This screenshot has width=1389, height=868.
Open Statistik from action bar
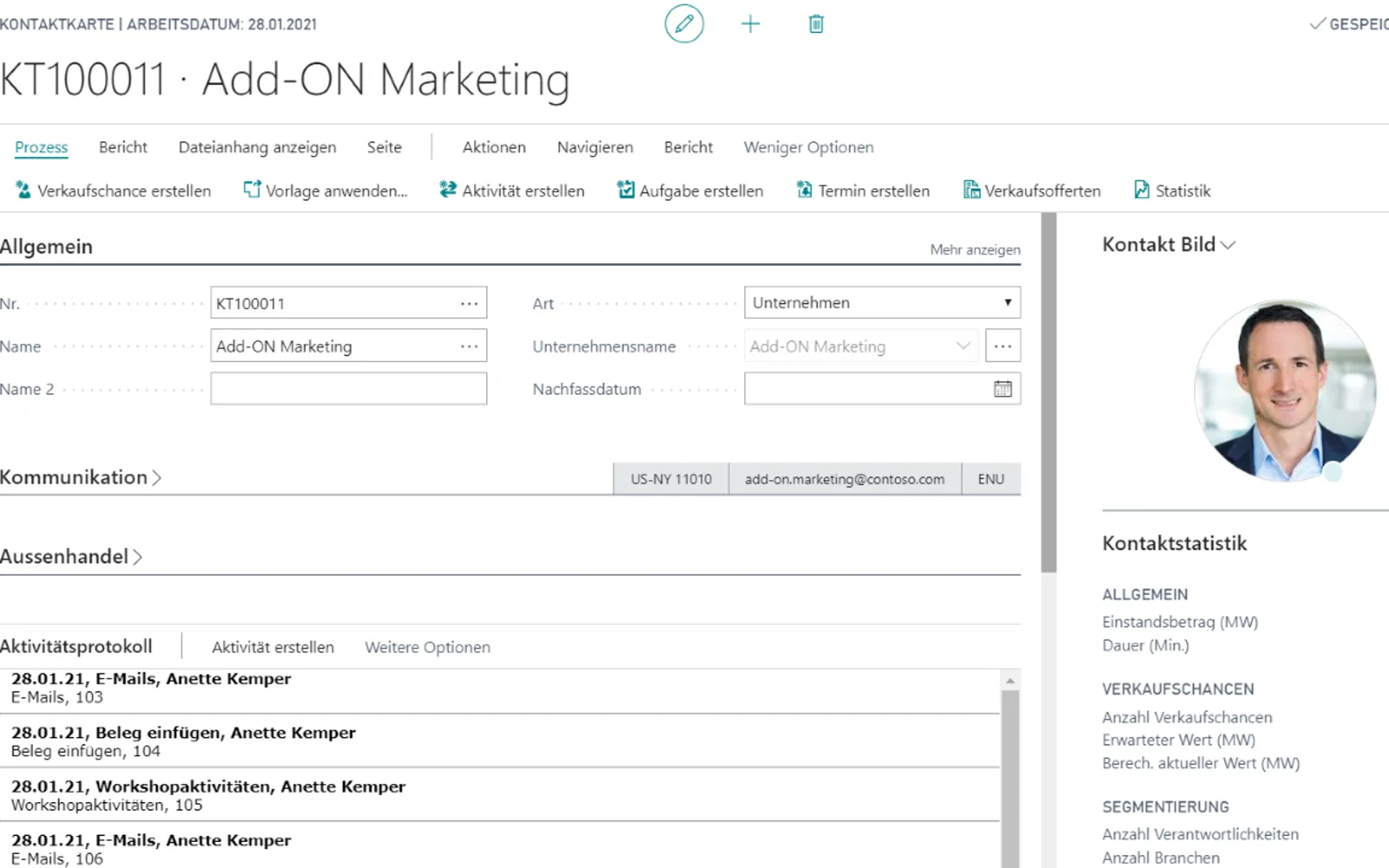1172,190
